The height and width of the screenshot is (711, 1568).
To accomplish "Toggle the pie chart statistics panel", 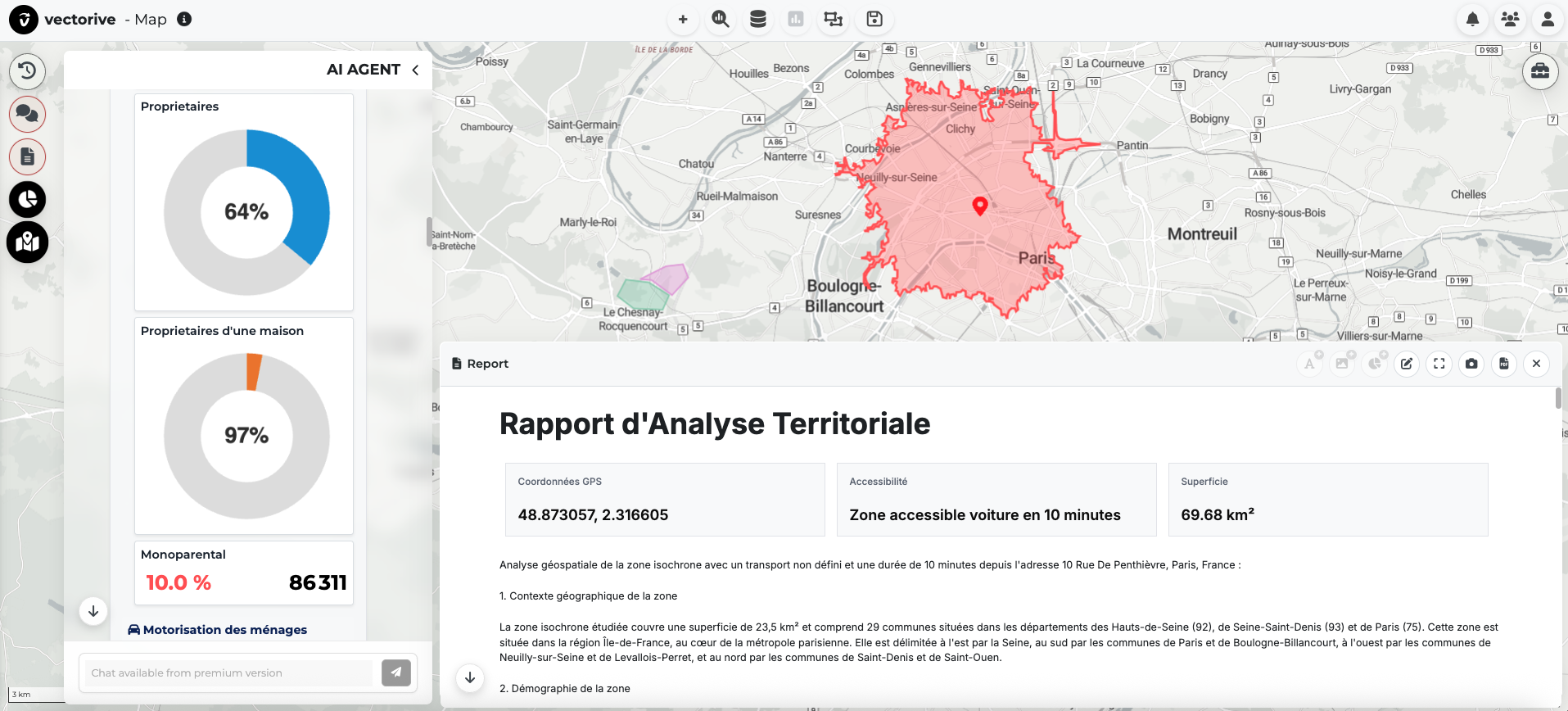I will tap(27, 200).
